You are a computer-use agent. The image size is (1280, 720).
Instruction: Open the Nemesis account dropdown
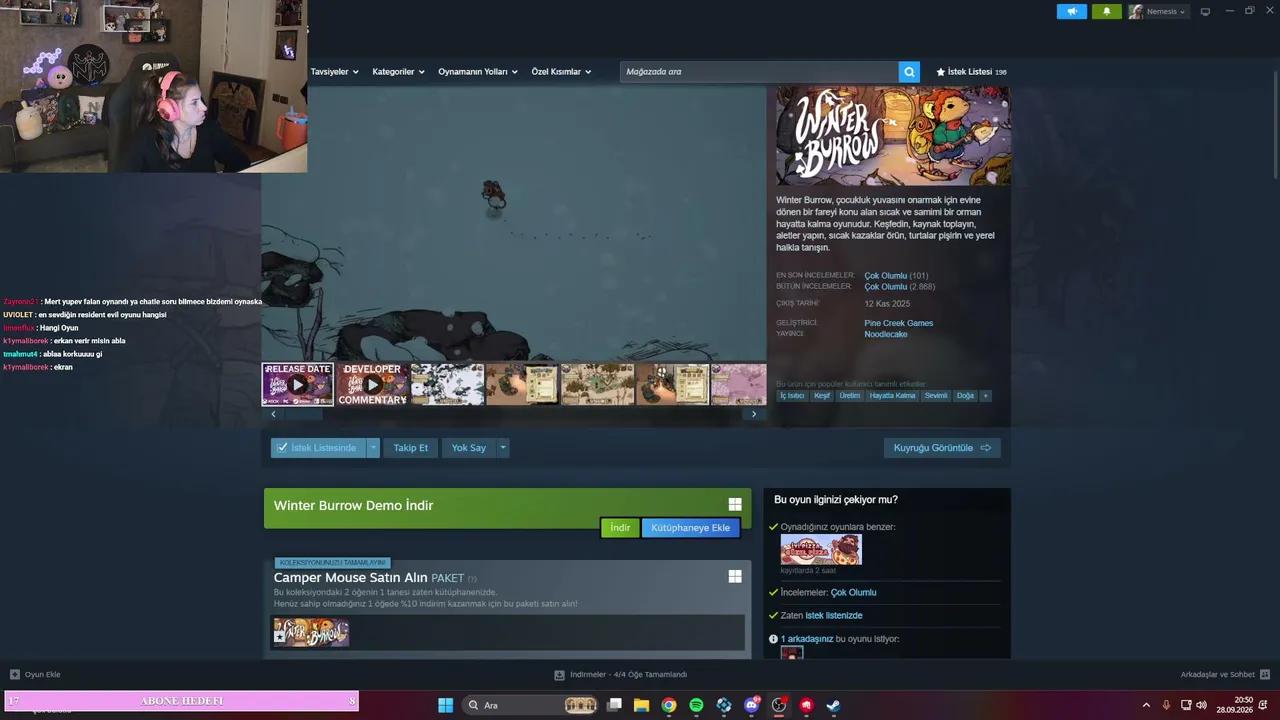point(1158,12)
